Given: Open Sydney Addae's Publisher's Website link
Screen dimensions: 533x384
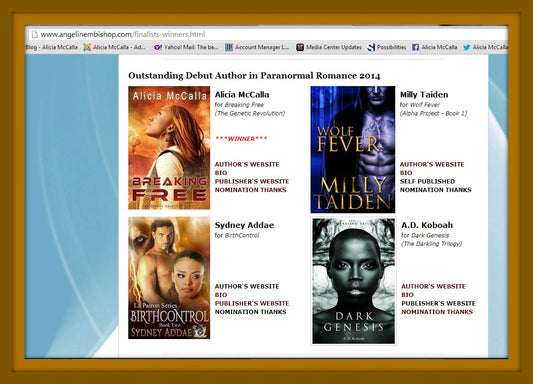Looking at the screenshot, I should click(252, 303).
